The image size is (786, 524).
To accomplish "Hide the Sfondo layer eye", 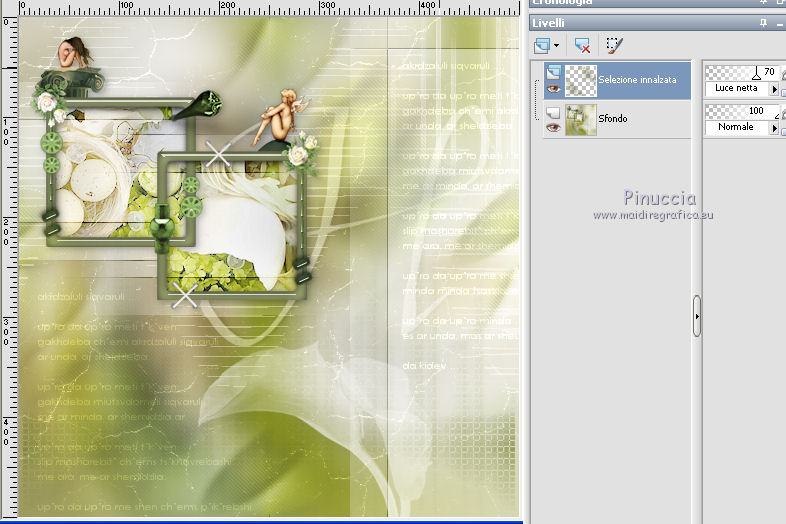I will tap(553, 127).
